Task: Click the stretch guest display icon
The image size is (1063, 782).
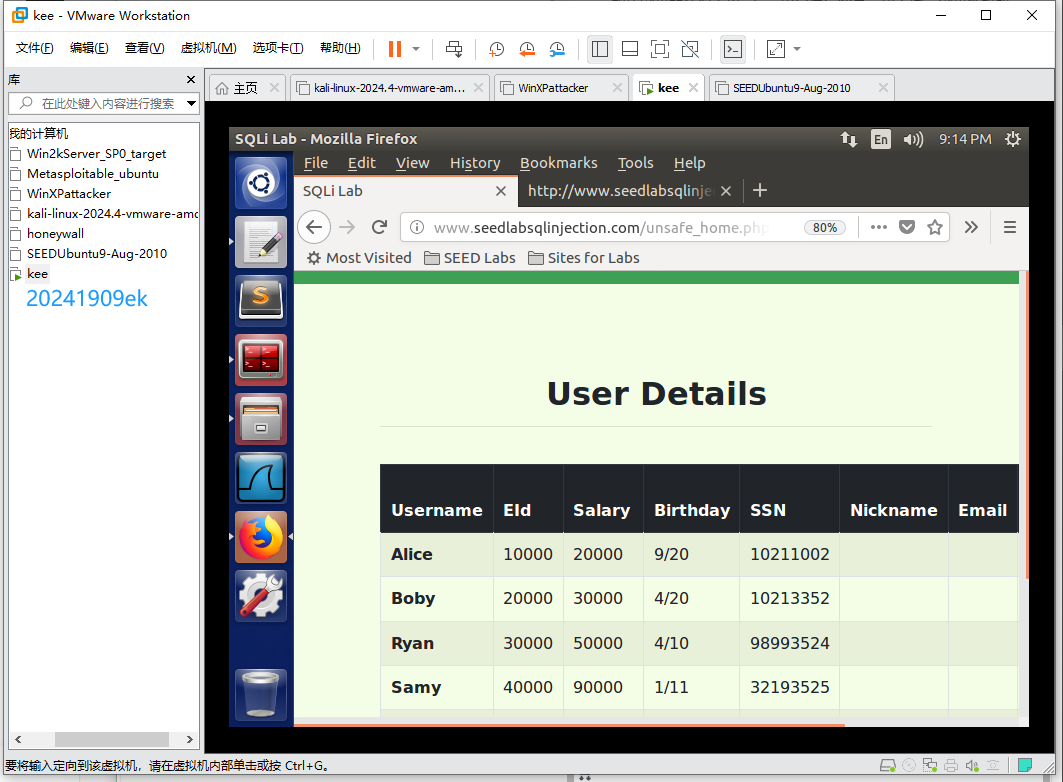Action: (x=776, y=49)
